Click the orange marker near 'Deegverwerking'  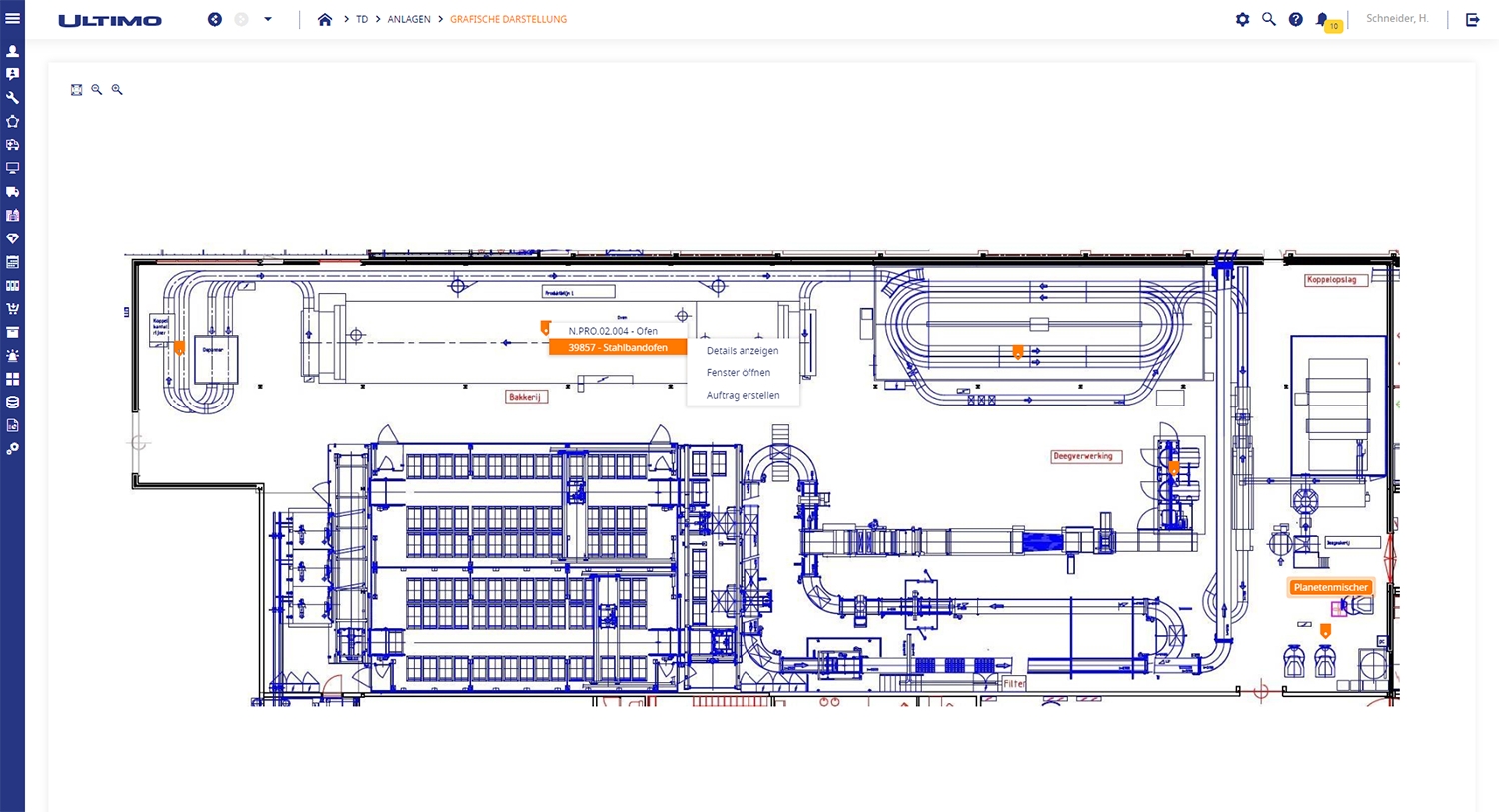[x=1174, y=466]
